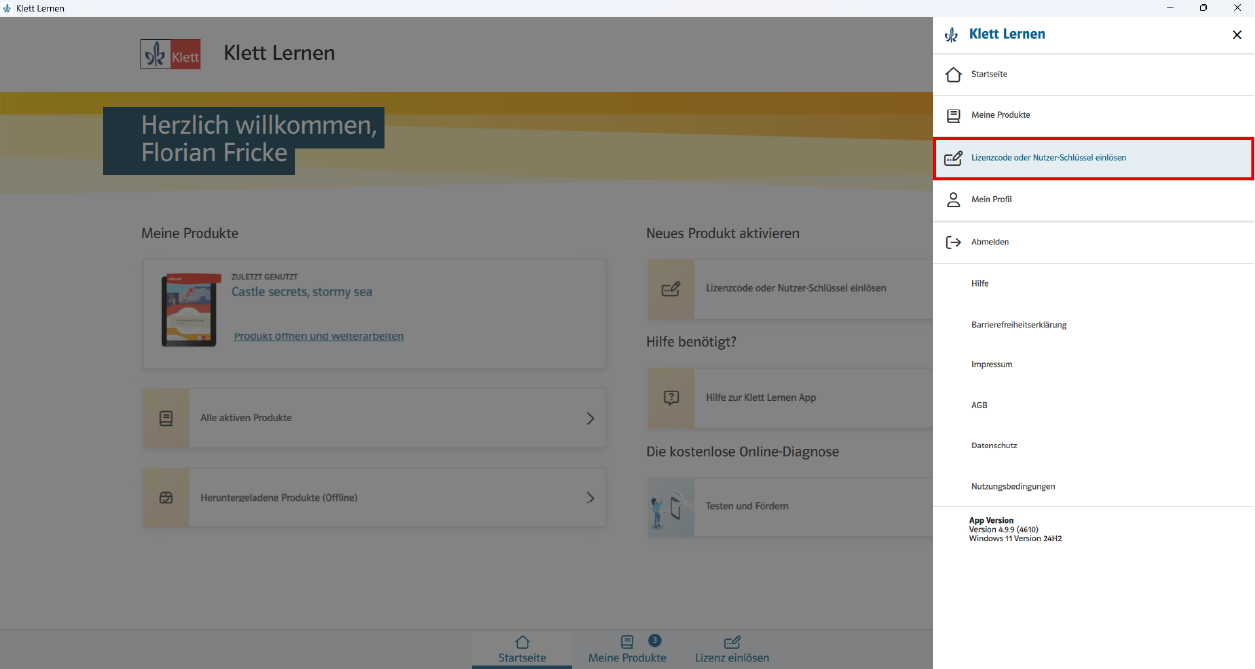Click the license code pencil icon in side menu
The height and width of the screenshot is (669, 1255).
pos(953,158)
